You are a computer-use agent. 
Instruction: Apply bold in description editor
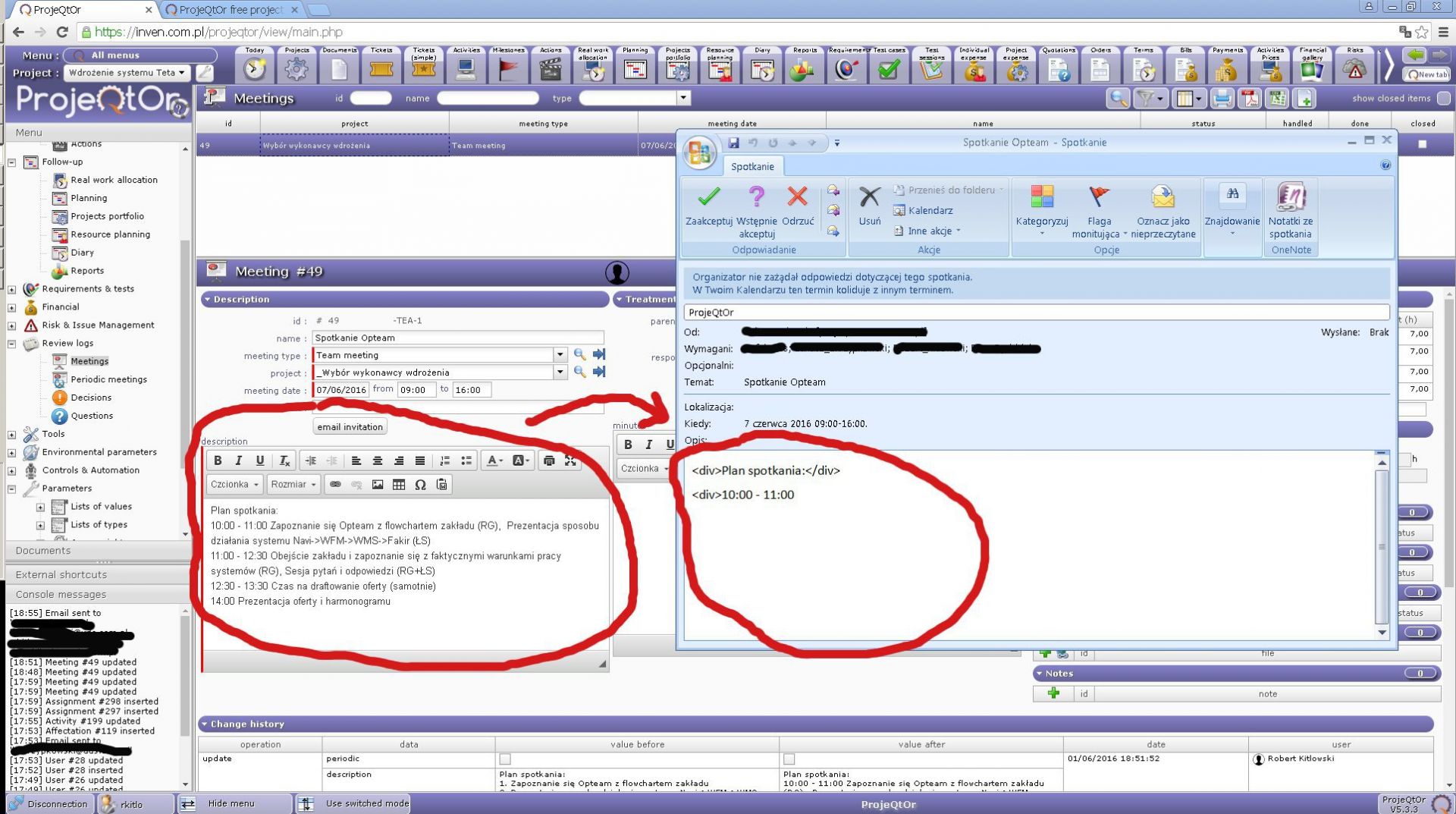pyautogui.click(x=218, y=460)
